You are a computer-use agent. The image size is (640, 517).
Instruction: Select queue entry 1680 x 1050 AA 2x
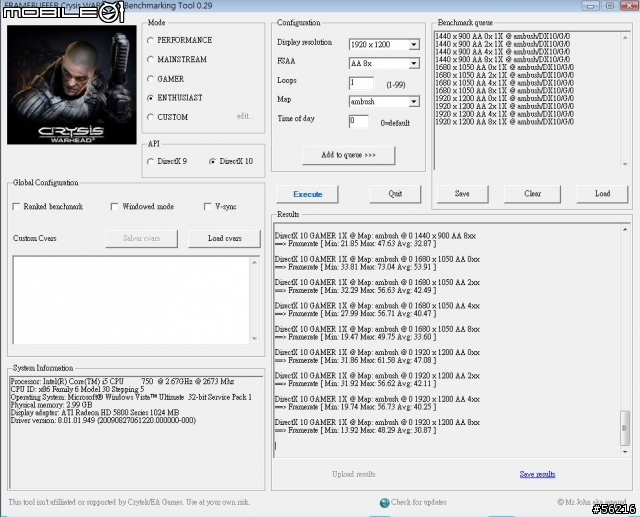(504, 75)
